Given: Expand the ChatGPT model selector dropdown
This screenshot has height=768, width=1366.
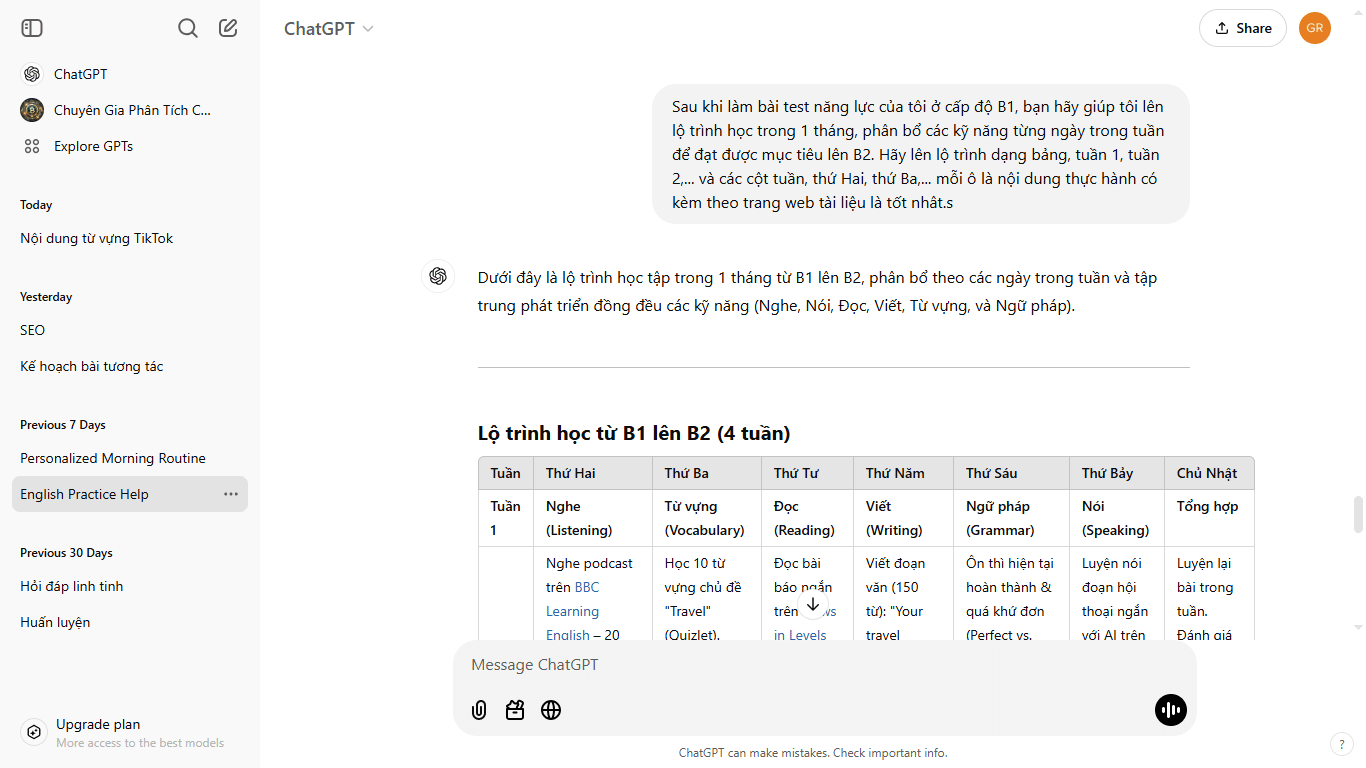Looking at the screenshot, I should click(328, 29).
